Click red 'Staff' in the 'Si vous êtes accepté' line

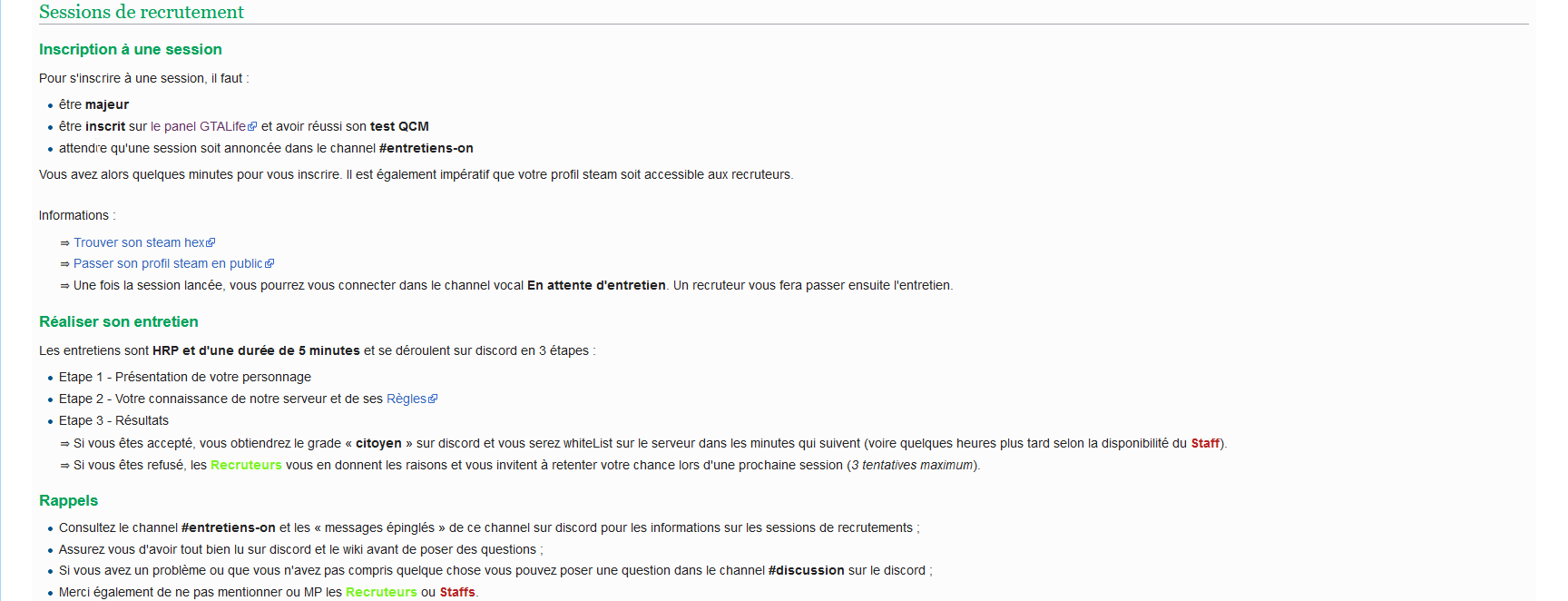[1205, 443]
